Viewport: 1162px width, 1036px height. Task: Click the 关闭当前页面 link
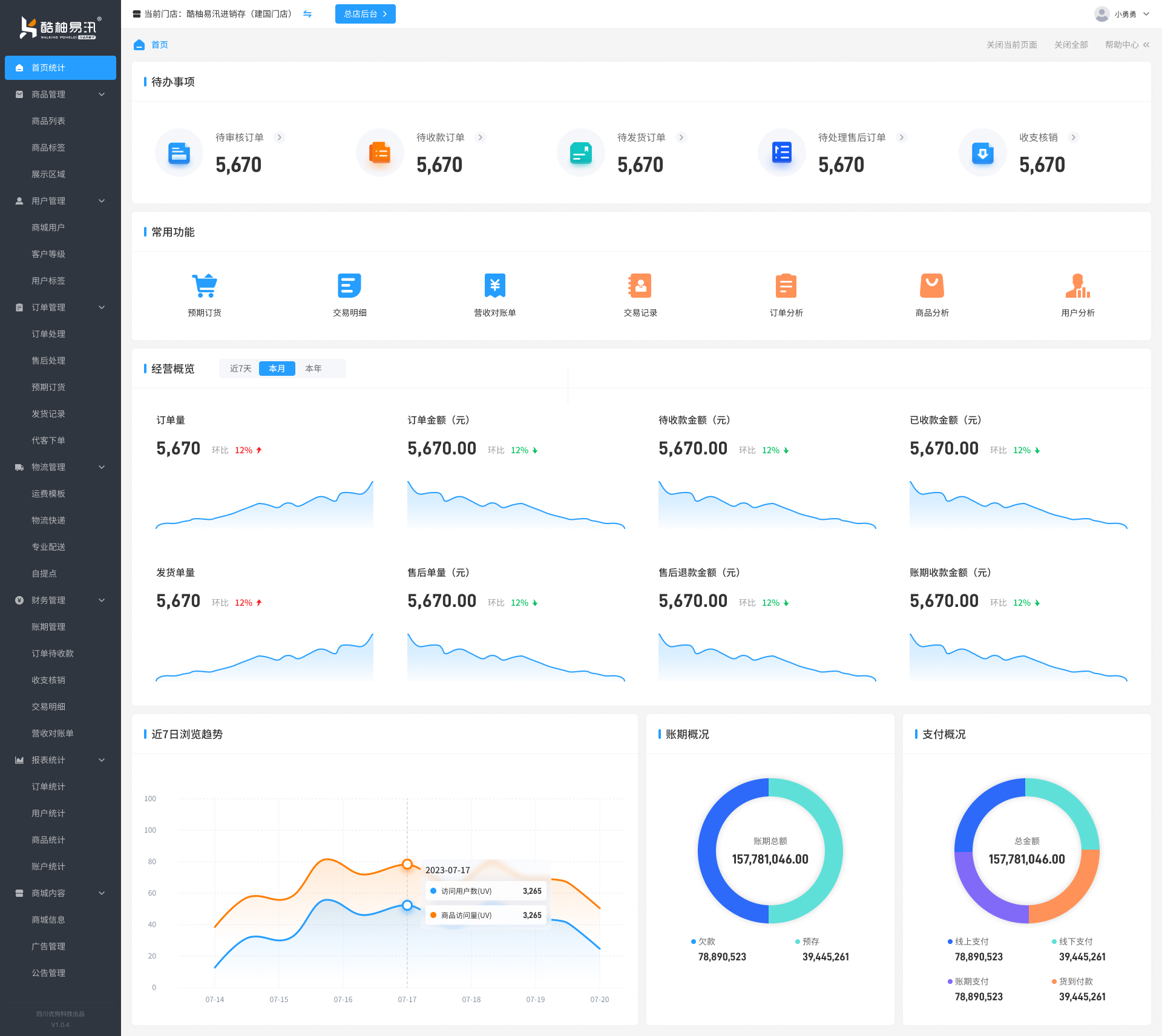coord(1011,45)
